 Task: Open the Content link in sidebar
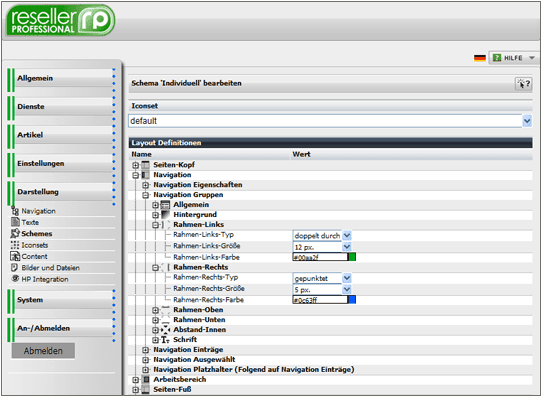[x=34, y=256]
